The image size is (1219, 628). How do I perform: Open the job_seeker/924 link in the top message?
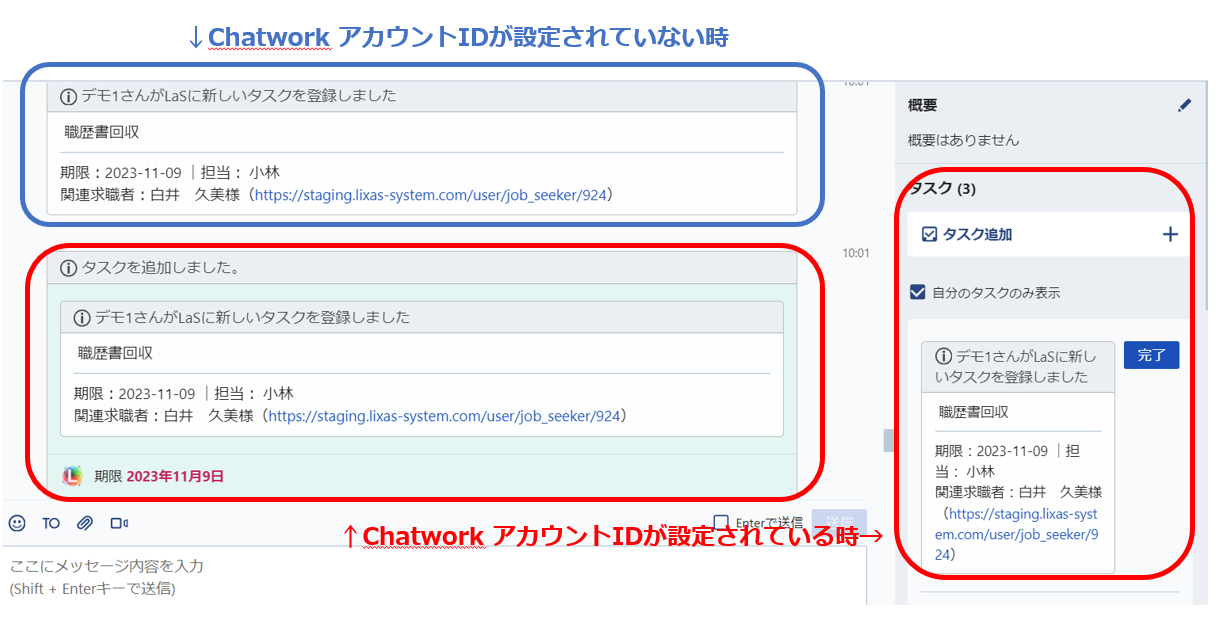pyautogui.click(x=429, y=194)
